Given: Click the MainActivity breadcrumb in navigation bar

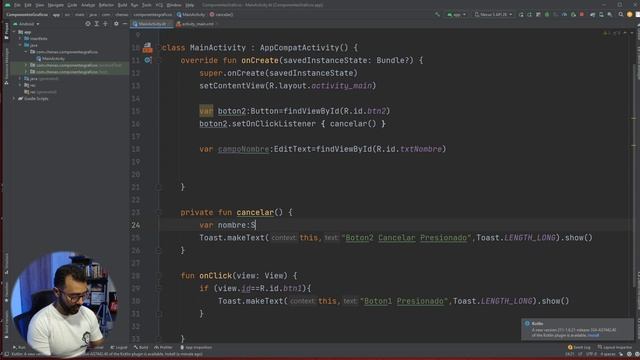Looking at the screenshot, I should pos(191,15).
